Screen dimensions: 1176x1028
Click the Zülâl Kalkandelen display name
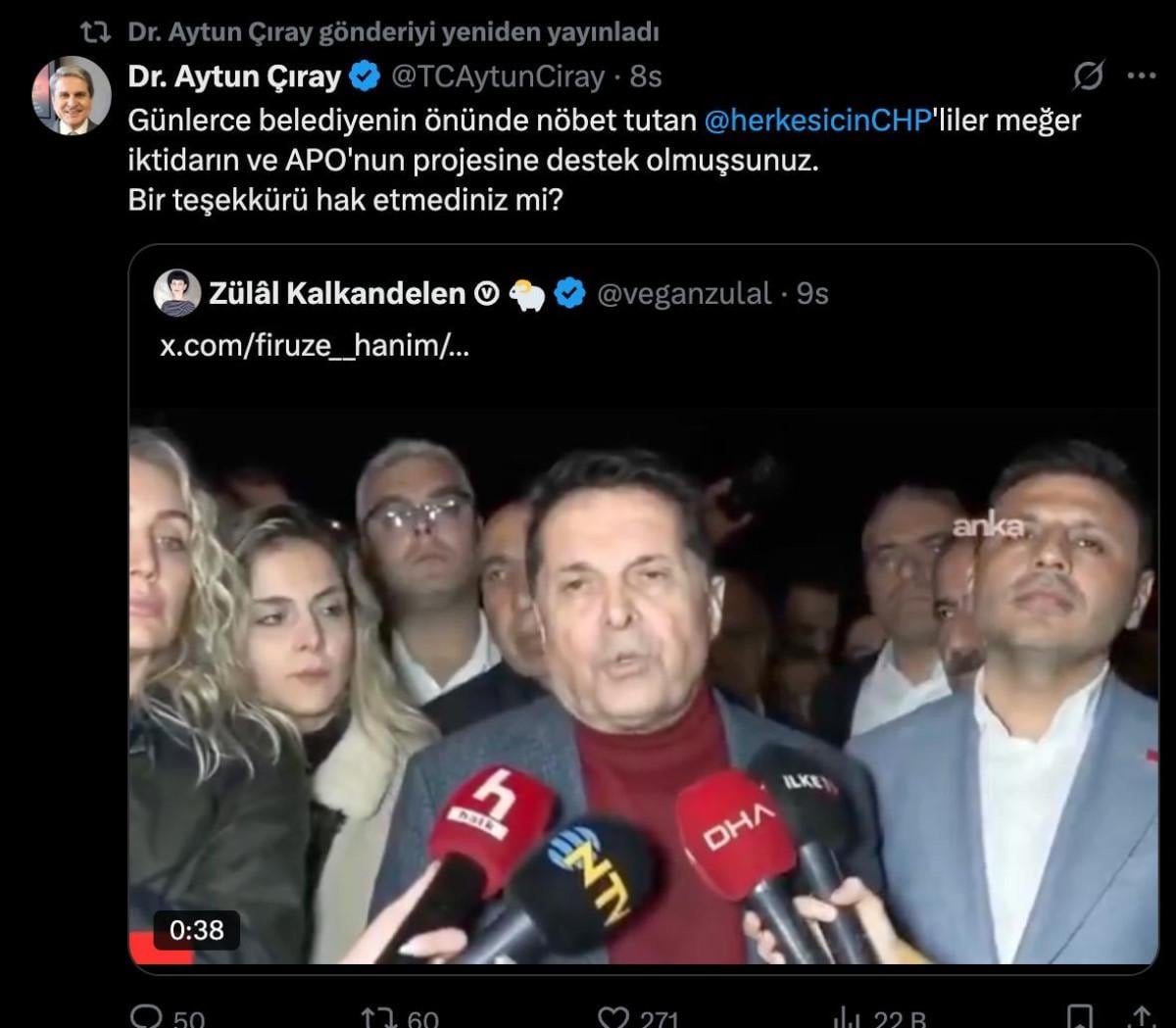337,293
